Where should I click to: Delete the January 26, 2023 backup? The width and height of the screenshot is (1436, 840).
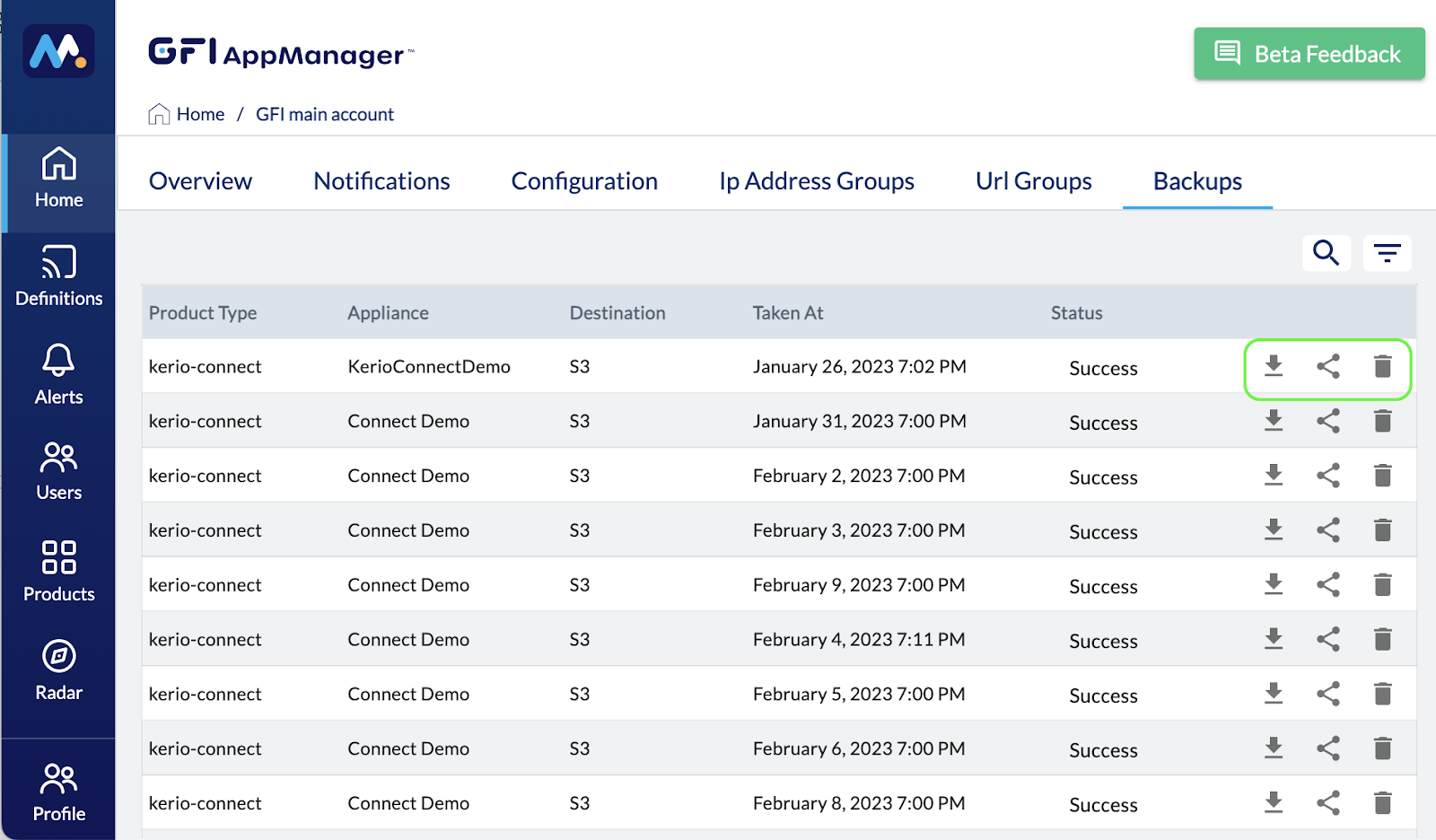click(x=1383, y=366)
